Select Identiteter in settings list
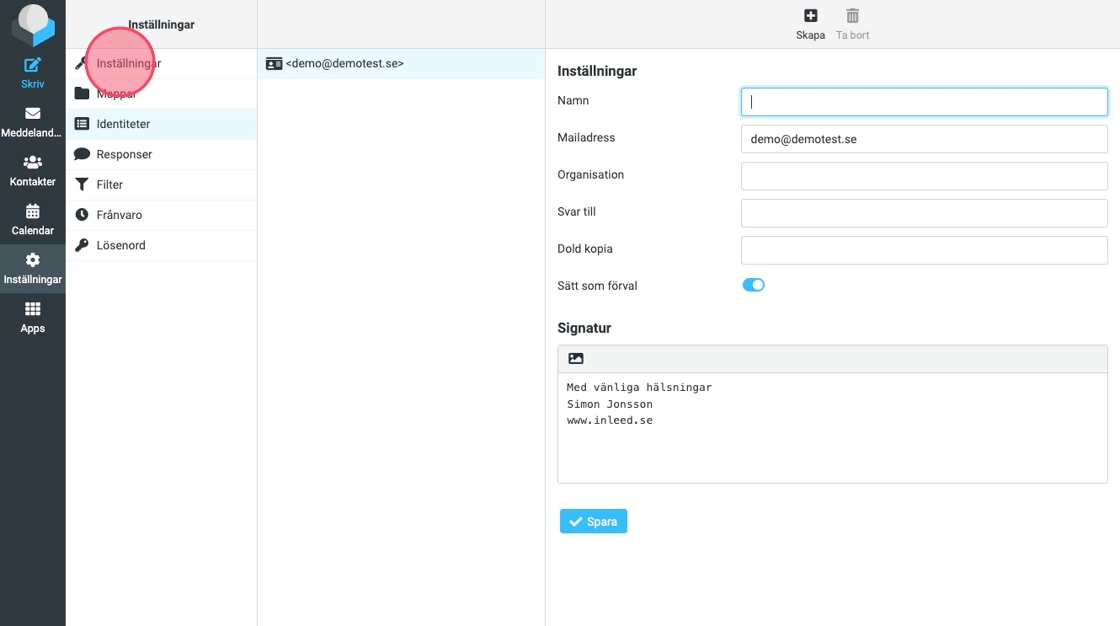This screenshot has width=1120, height=626. tap(123, 124)
